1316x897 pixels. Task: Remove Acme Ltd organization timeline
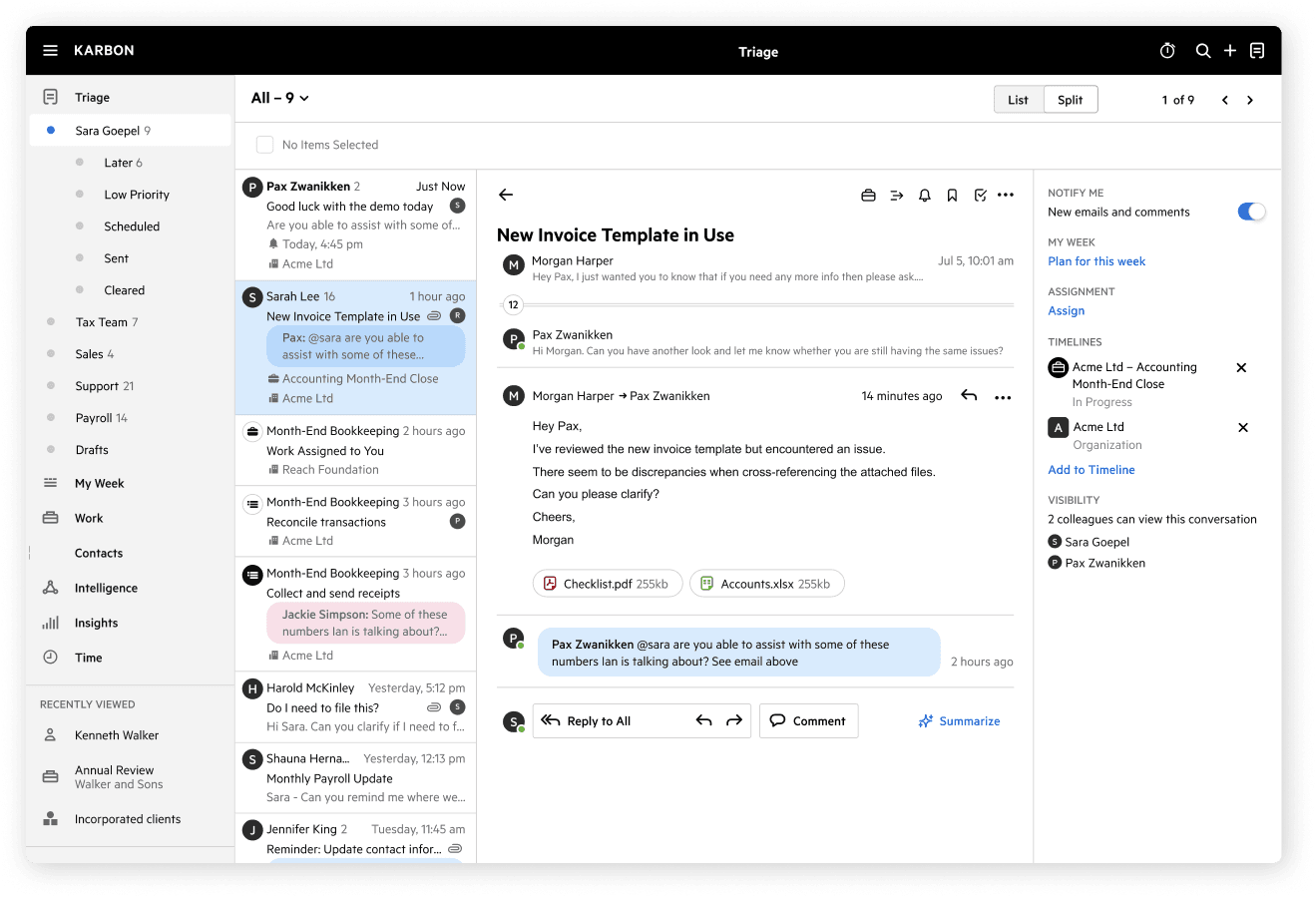click(1243, 427)
